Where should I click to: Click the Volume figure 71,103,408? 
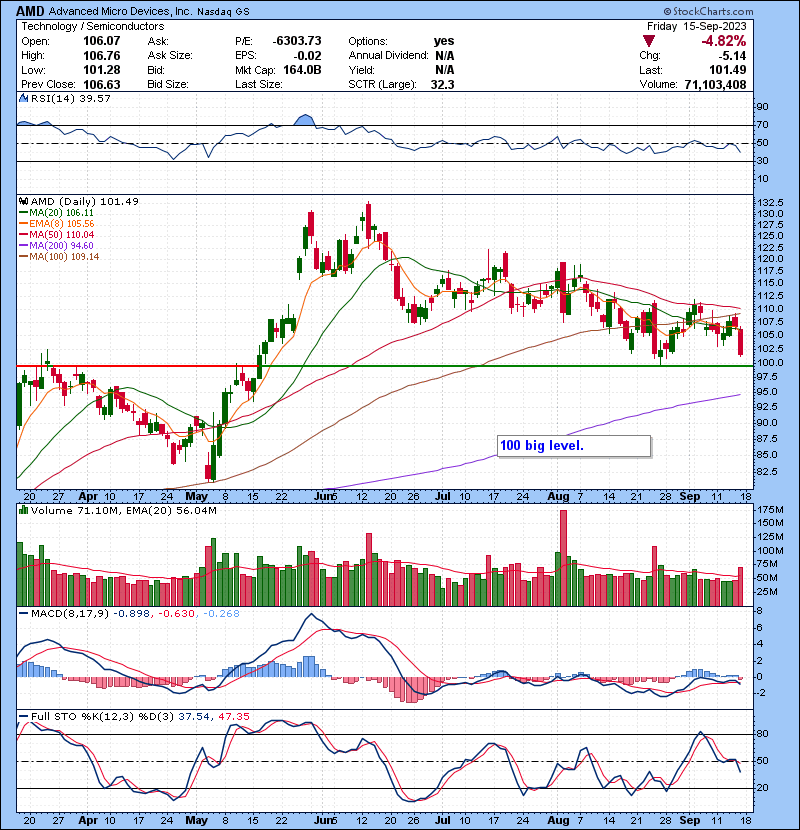click(x=715, y=84)
